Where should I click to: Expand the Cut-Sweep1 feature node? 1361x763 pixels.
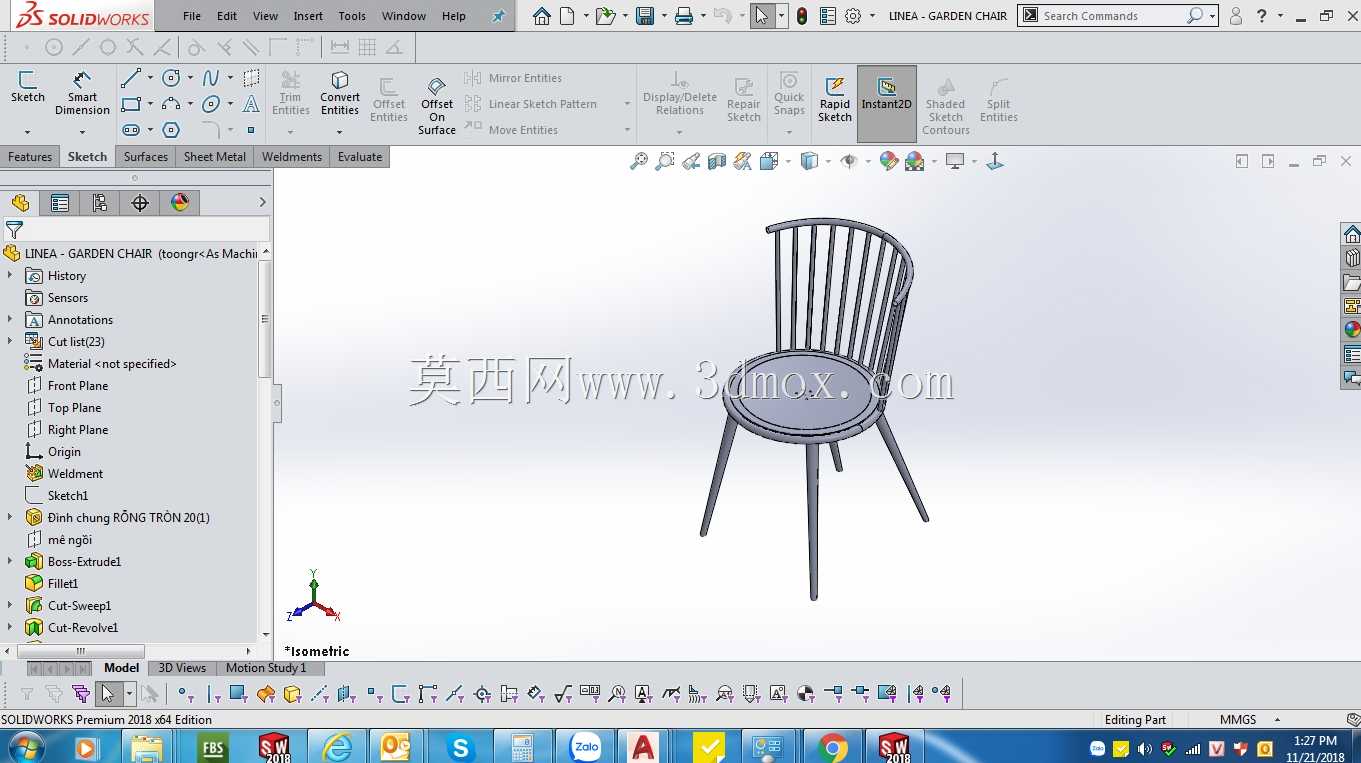click(x=10, y=606)
